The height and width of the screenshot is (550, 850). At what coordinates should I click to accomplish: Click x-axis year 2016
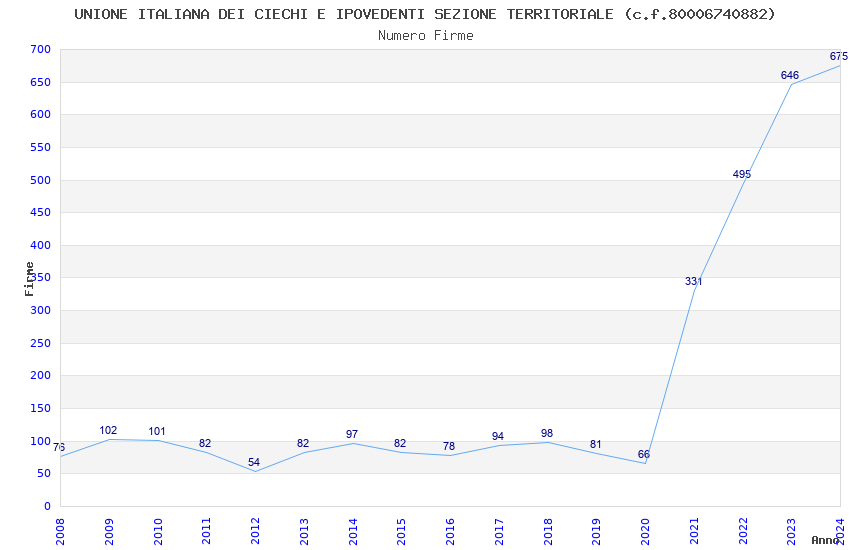tap(450, 531)
